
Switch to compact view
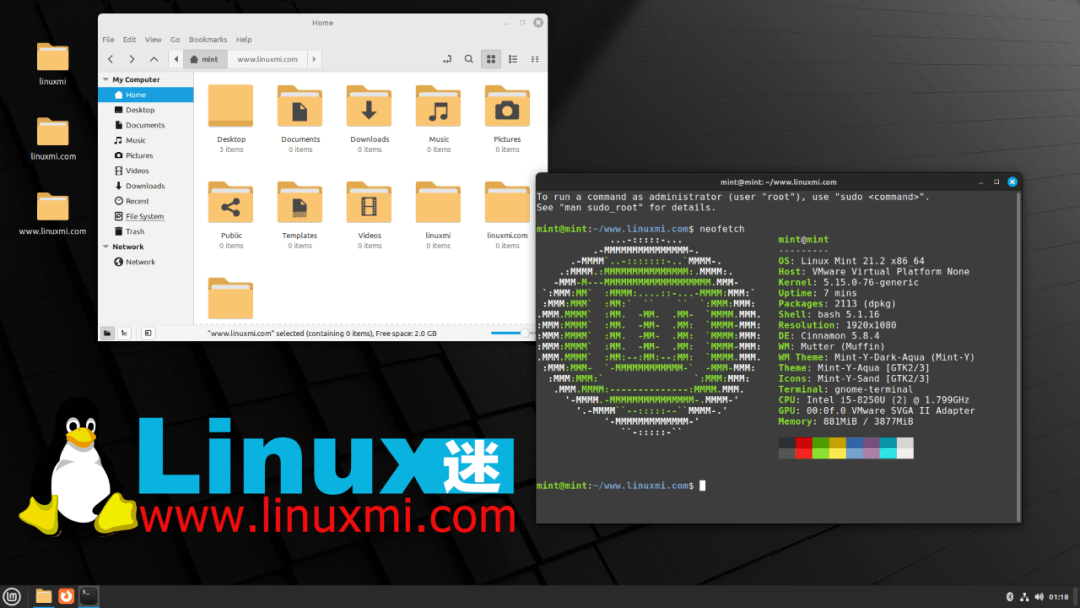tap(533, 59)
